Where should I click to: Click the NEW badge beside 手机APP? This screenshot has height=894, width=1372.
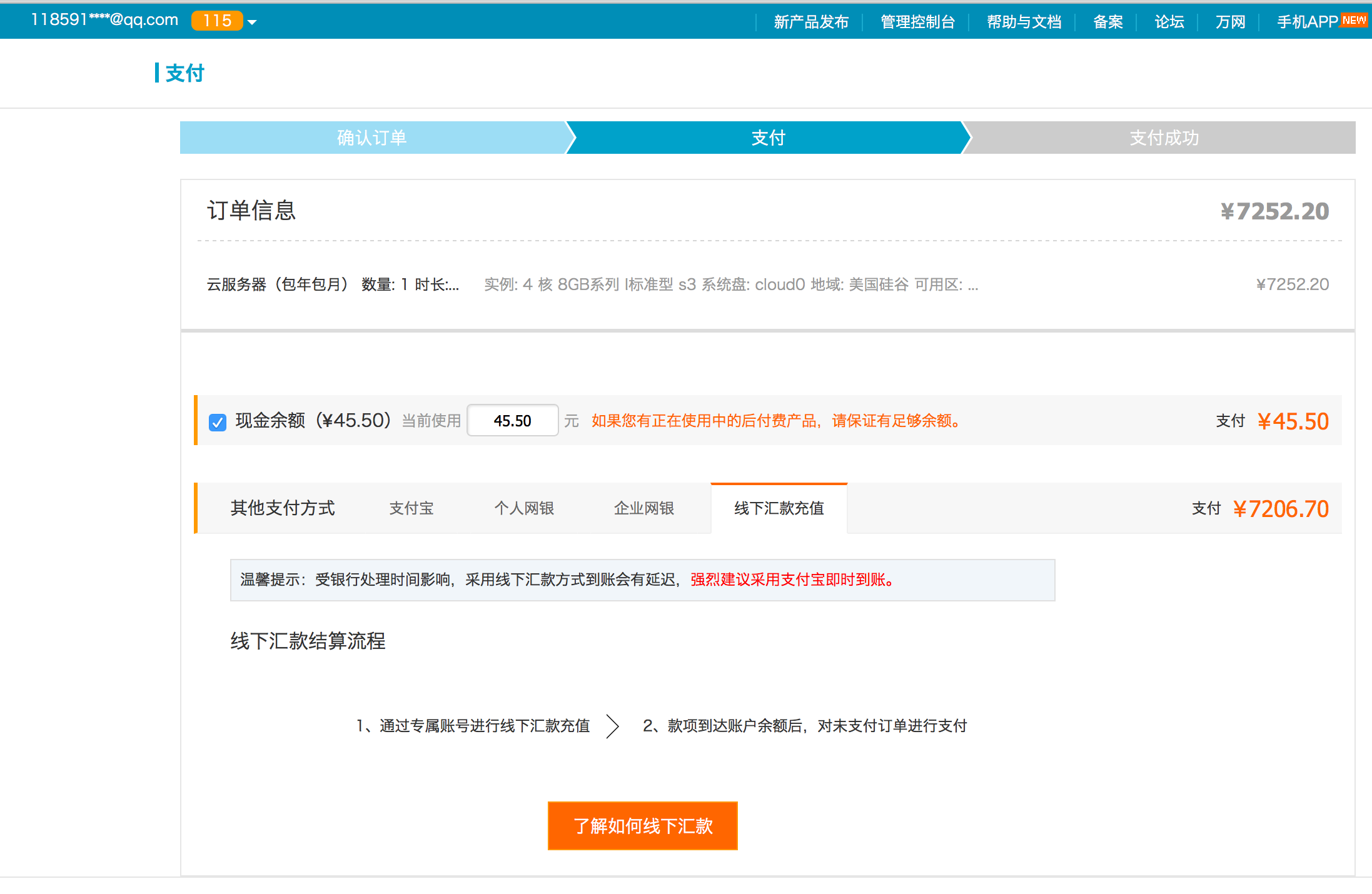pos(1353,20)
